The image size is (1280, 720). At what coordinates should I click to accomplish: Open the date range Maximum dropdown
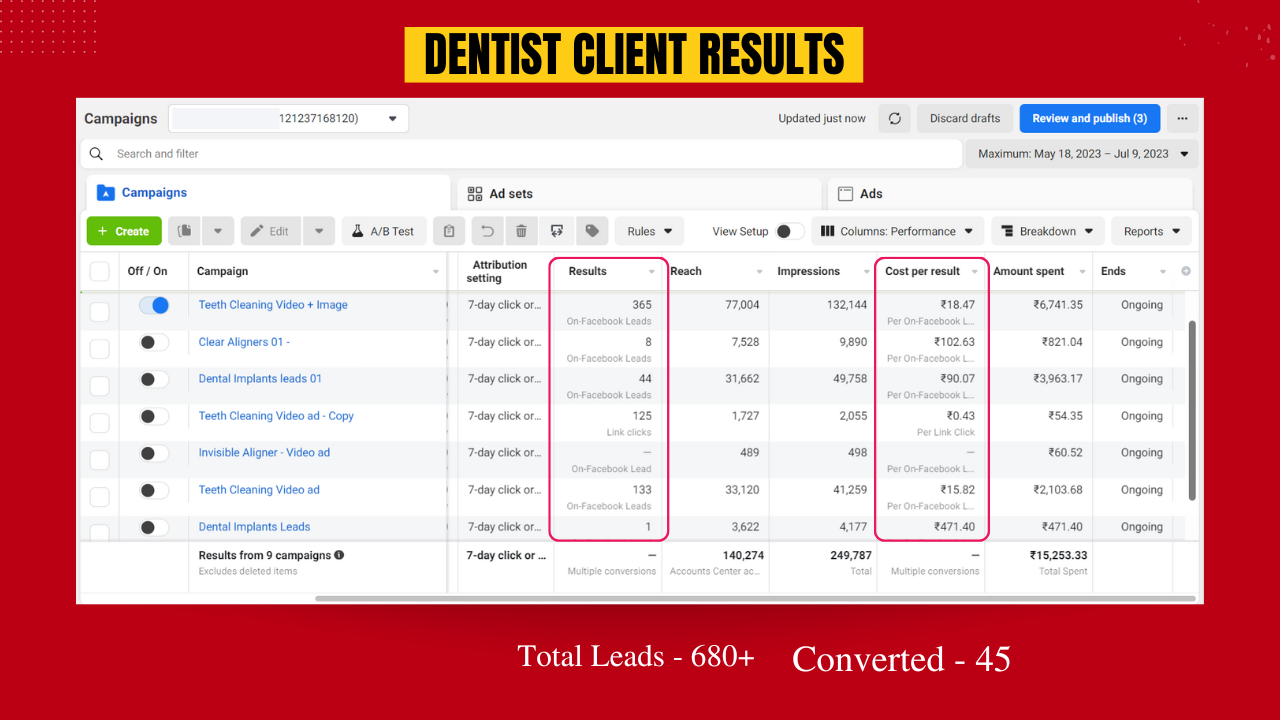point(1082,154)
